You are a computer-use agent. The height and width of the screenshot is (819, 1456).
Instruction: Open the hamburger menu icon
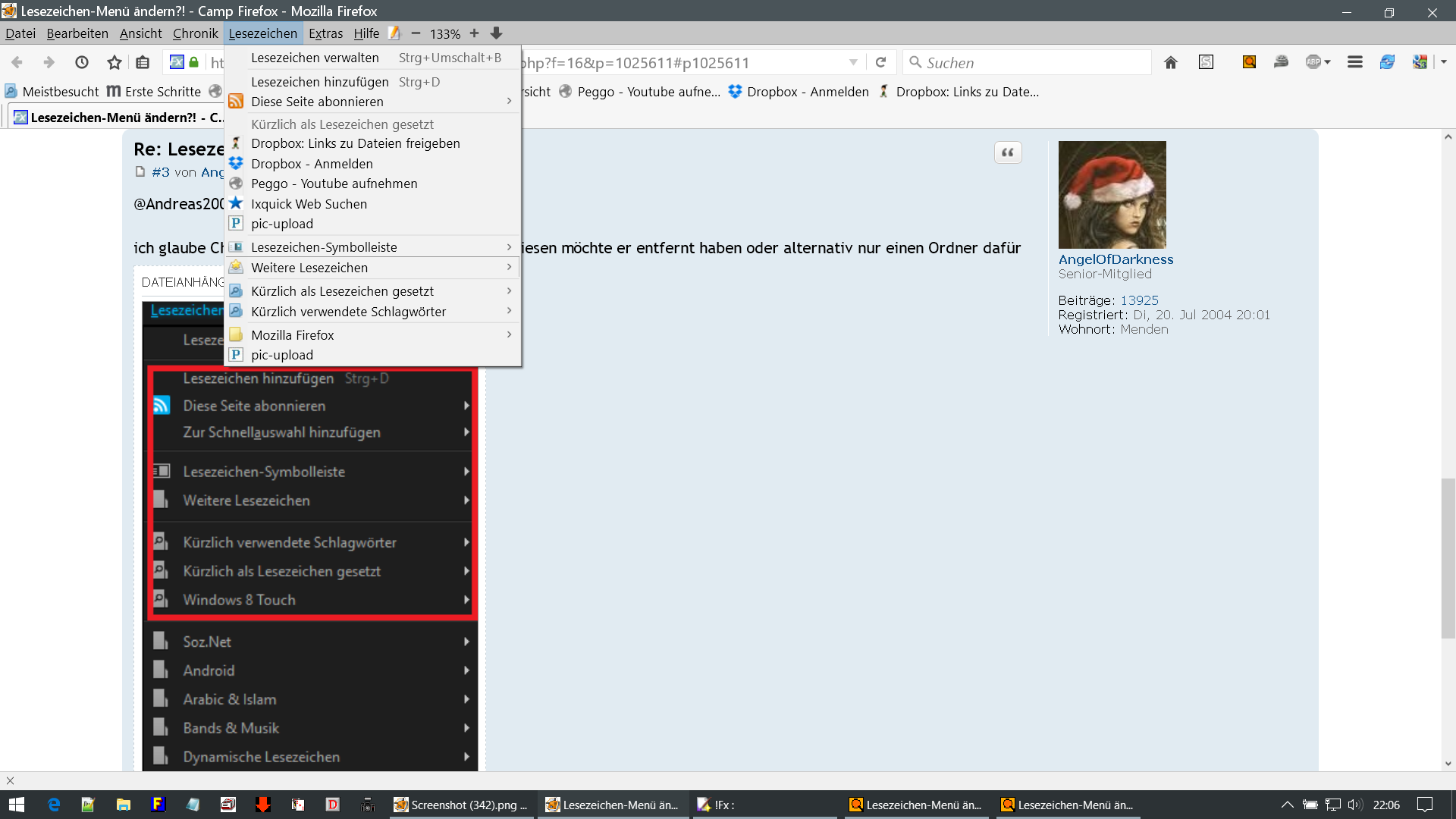click(1355, 62)
